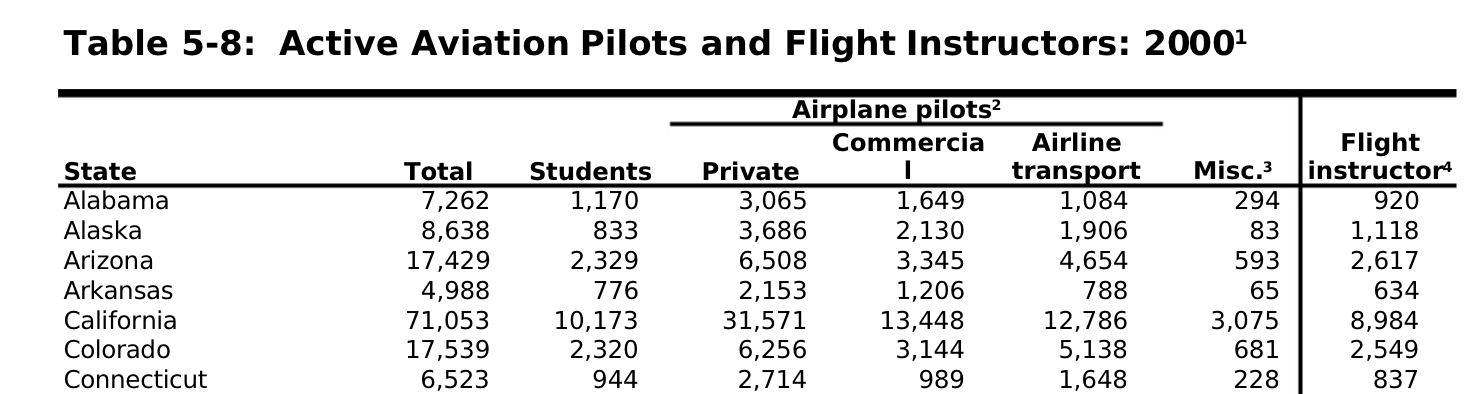Click the Airline transport header
The width and height of the screenshot is (1470, 394).
coord(1076,157)
